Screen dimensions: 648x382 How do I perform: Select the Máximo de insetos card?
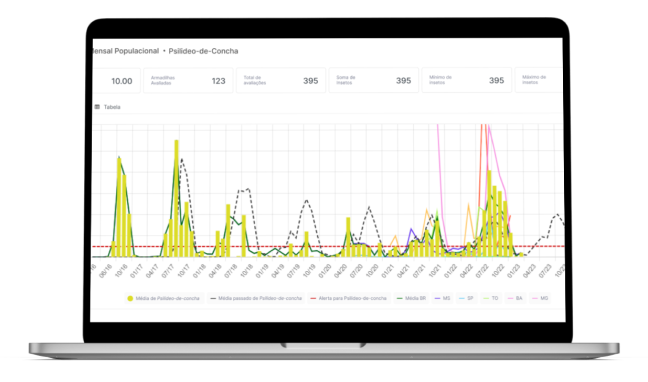click(x=539, y=81)
